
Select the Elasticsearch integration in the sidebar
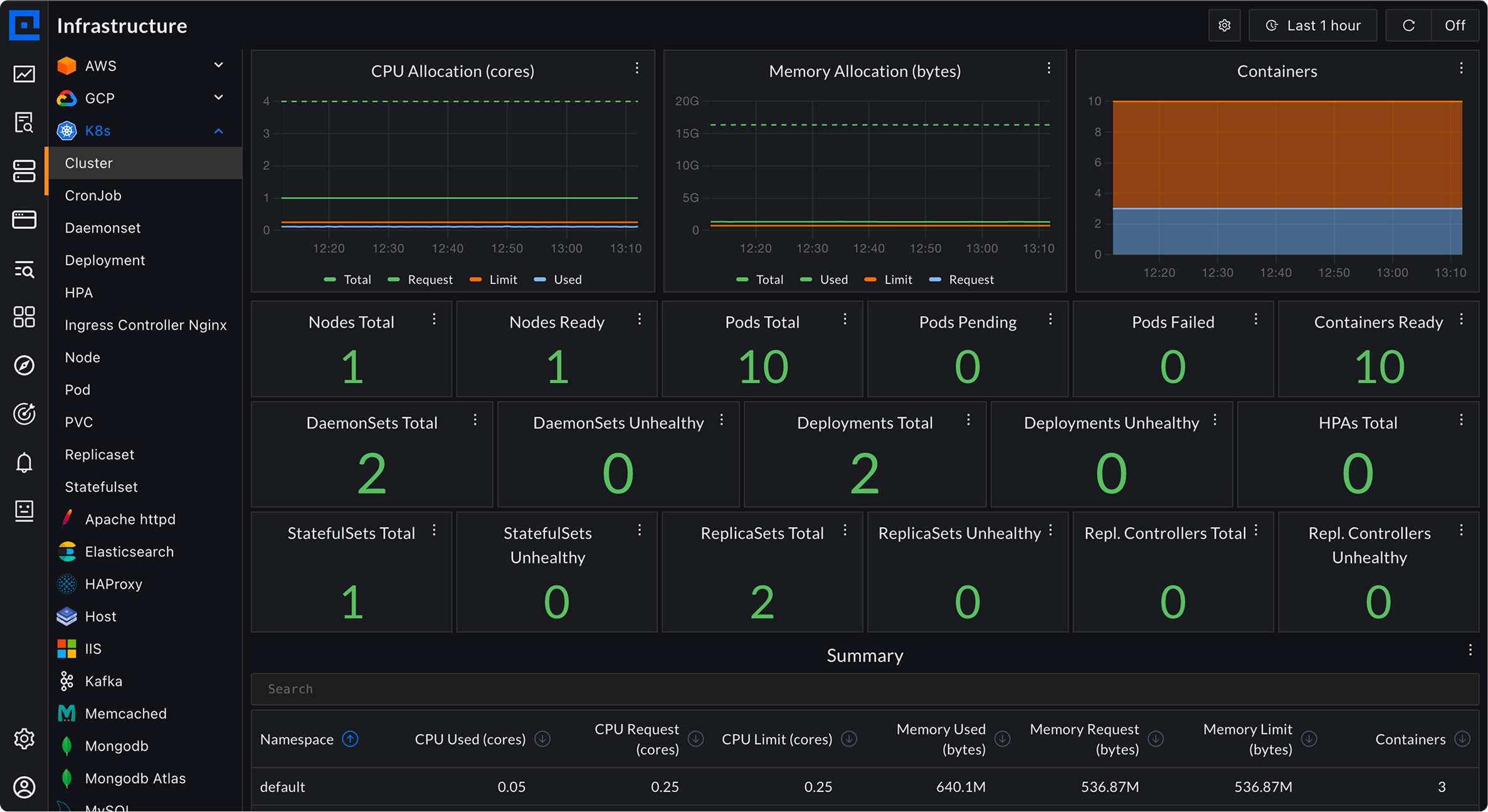129,551
